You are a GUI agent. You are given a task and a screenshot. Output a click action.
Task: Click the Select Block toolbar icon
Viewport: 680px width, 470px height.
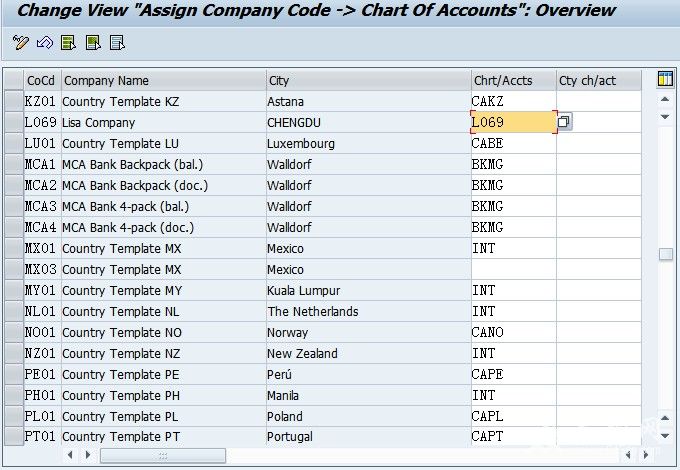click(93, 42)
